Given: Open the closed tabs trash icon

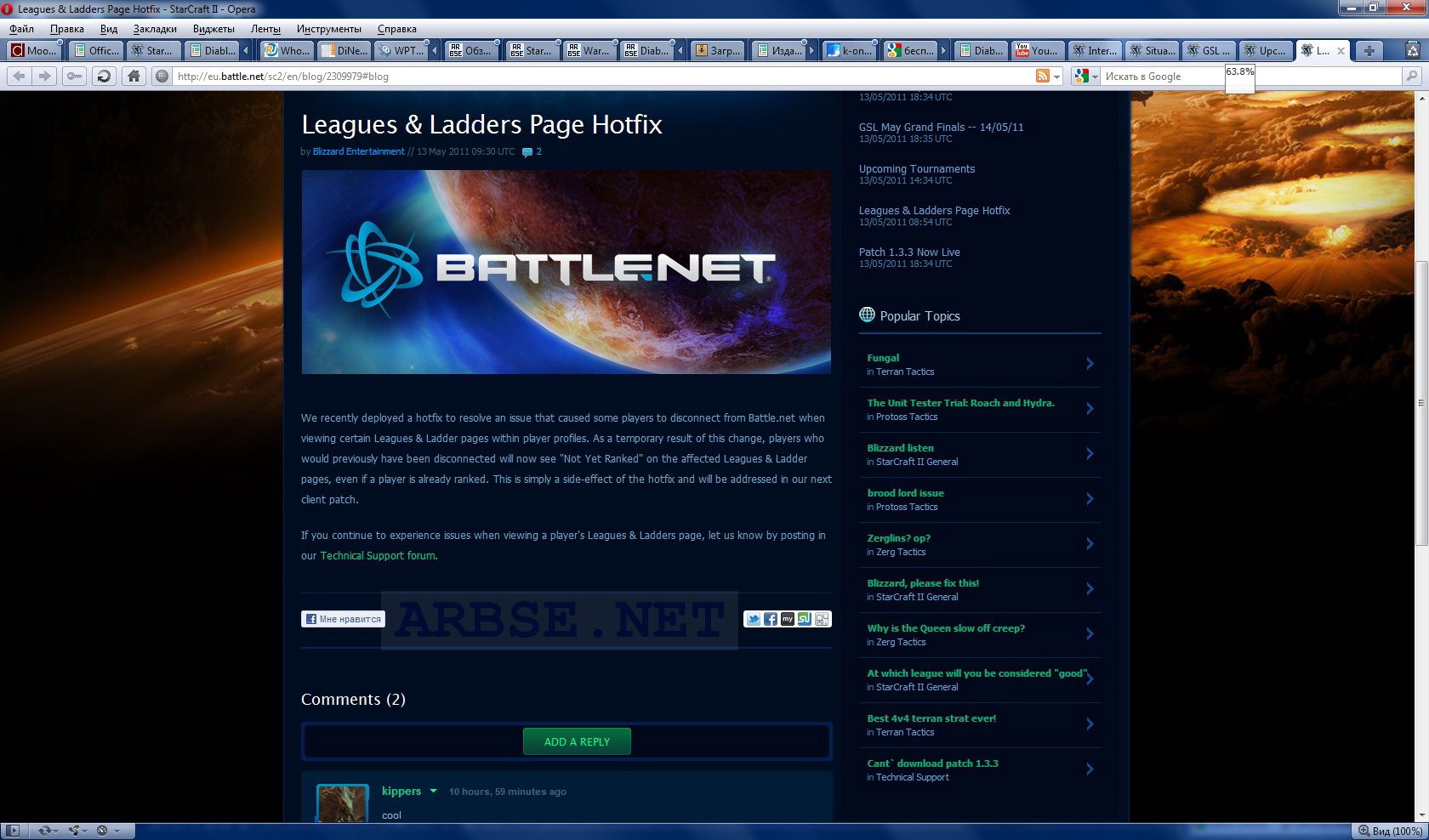Looking at the screenshot, I should coord(1413,50).
